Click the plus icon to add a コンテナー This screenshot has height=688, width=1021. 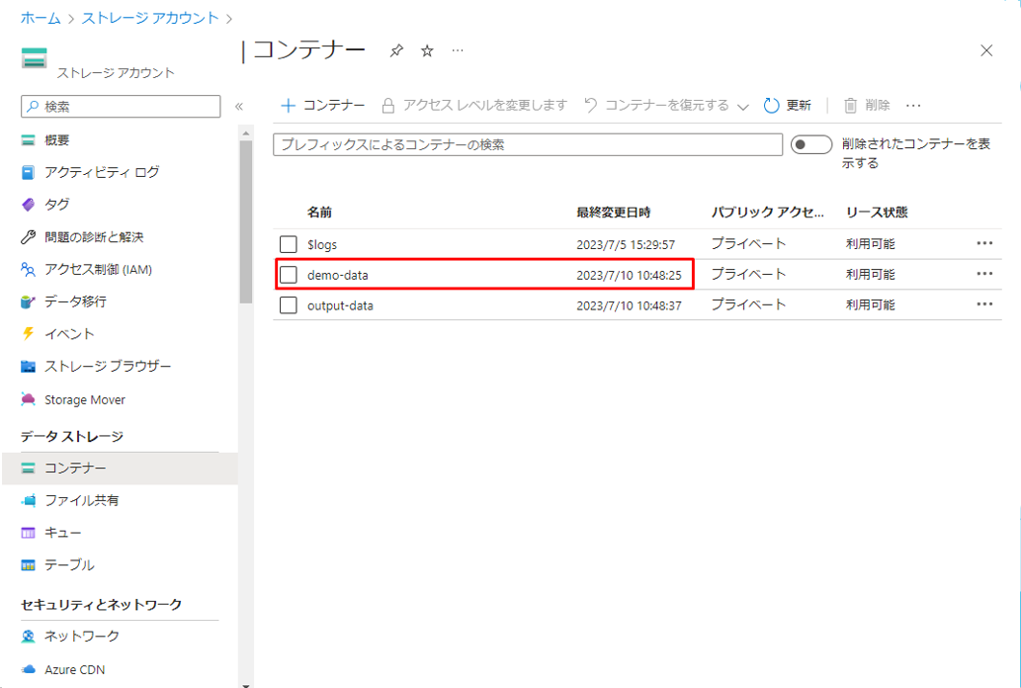pos(288,105)
